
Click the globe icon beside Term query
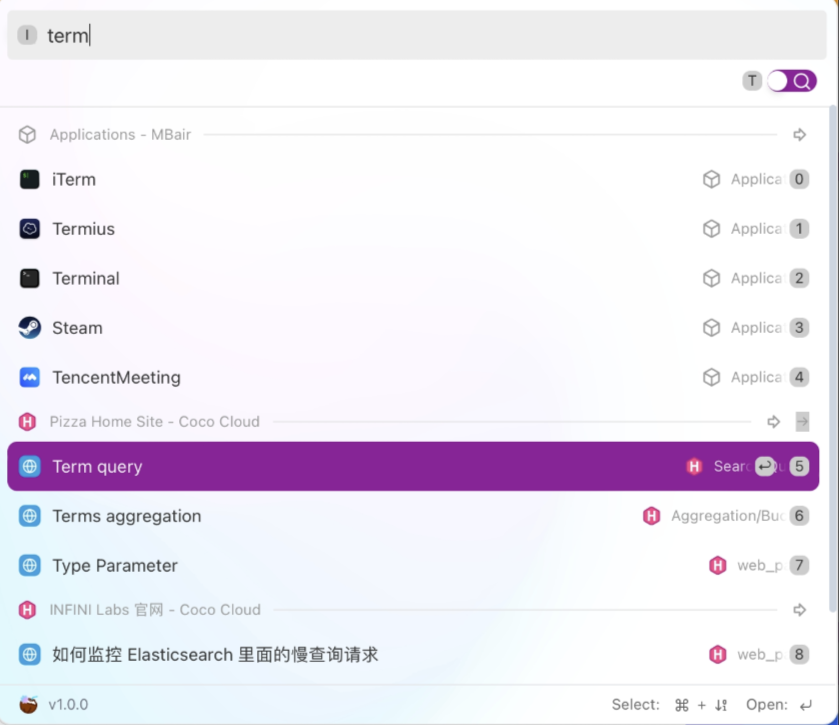(29, 466)
